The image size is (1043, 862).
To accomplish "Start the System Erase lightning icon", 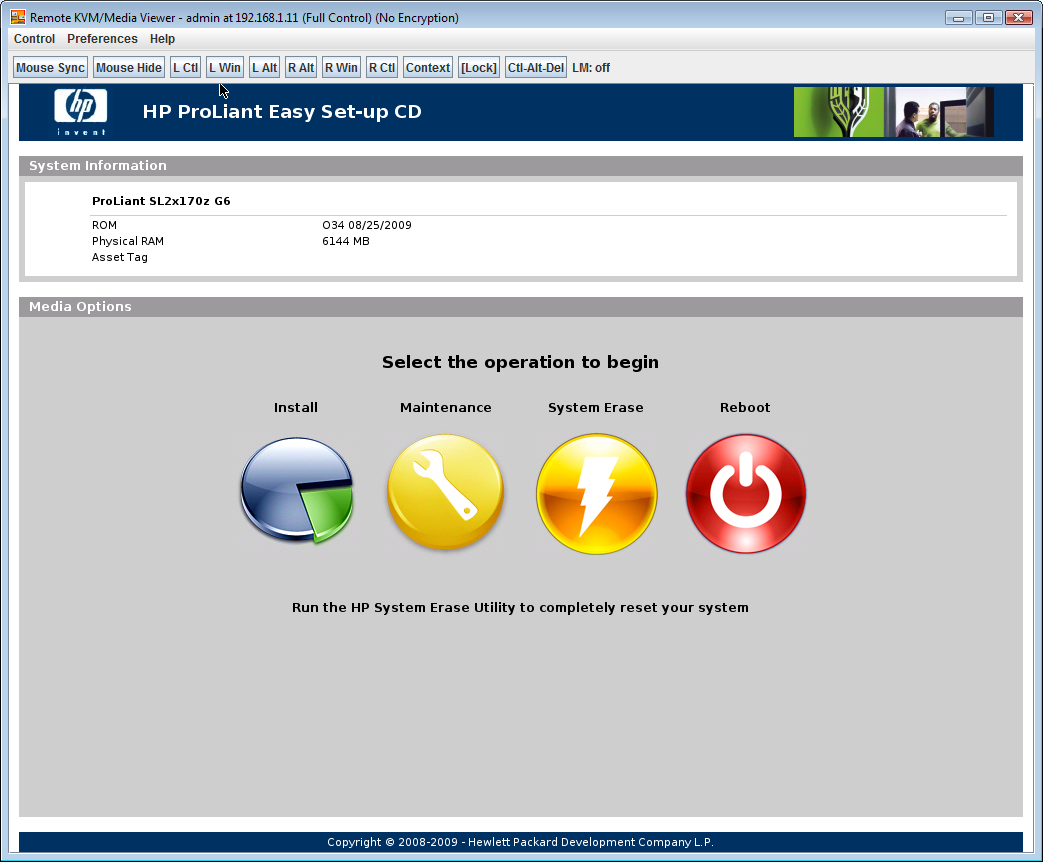I will tap(597, 494).
